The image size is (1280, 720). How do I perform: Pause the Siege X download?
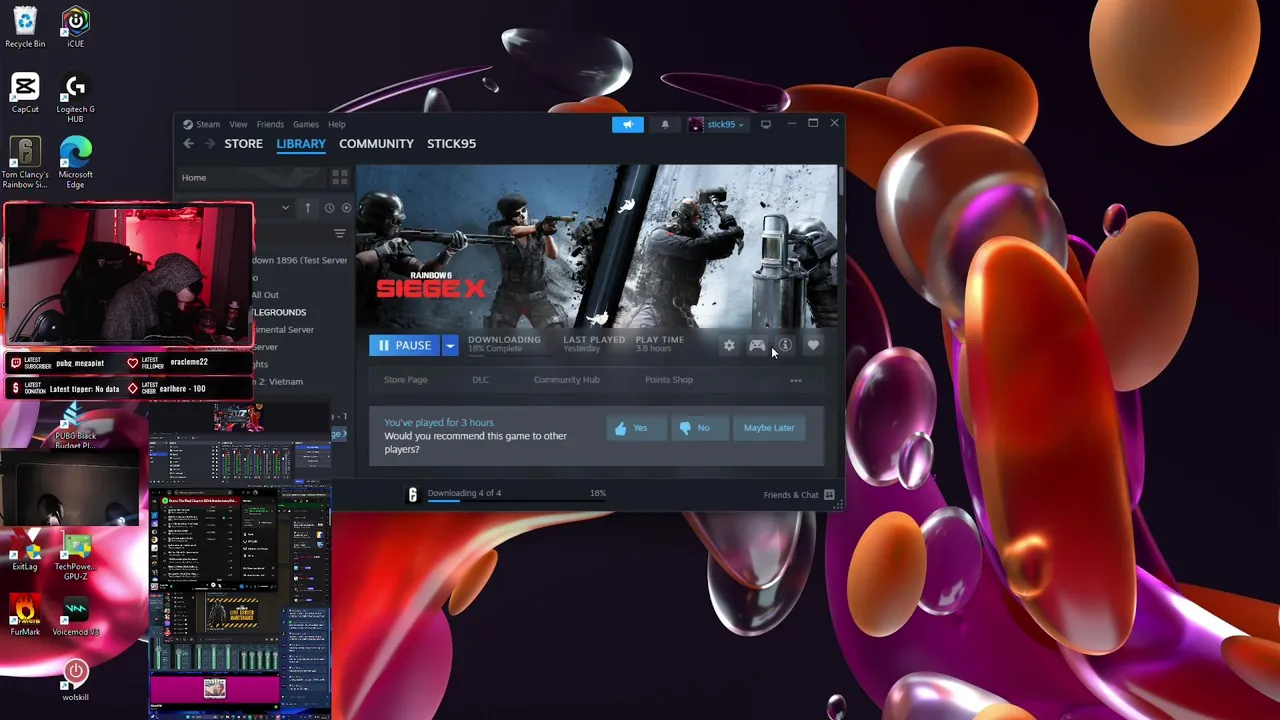(405, 345)
